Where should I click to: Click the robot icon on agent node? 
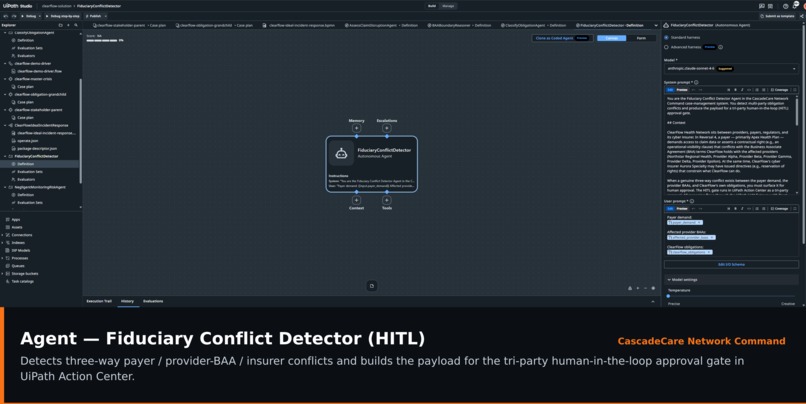(x=341, y=153)
